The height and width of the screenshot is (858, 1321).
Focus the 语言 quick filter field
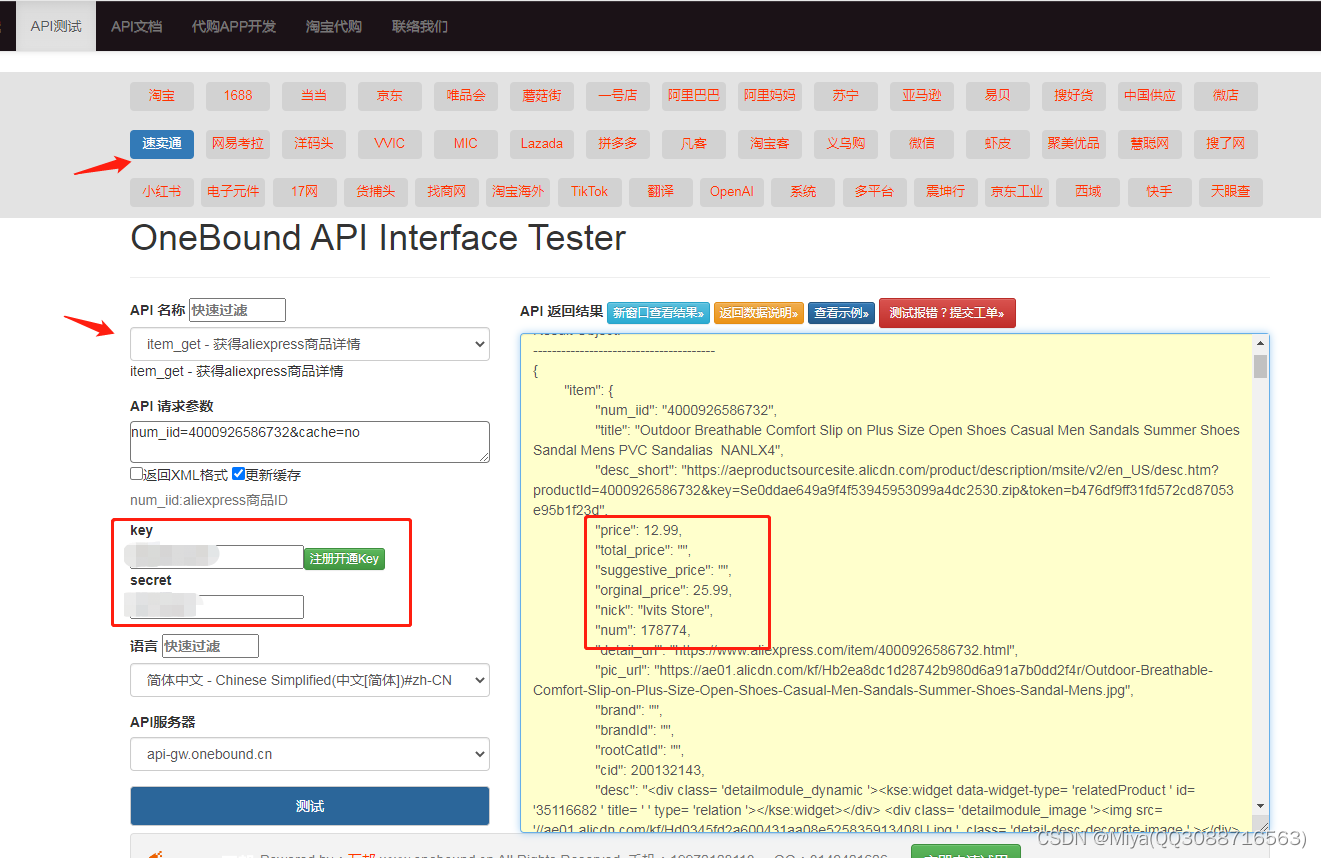tap(210, 646)
